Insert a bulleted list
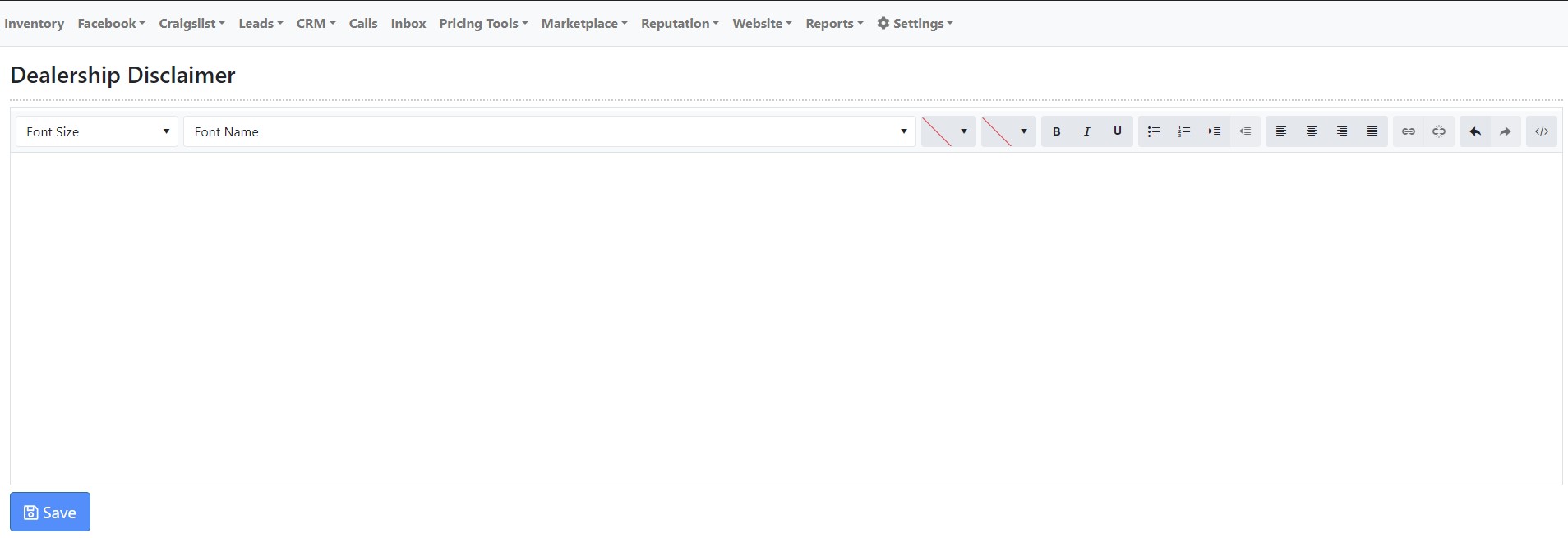Viewport: 1568px width, 538px height. tap(1153, 131)
